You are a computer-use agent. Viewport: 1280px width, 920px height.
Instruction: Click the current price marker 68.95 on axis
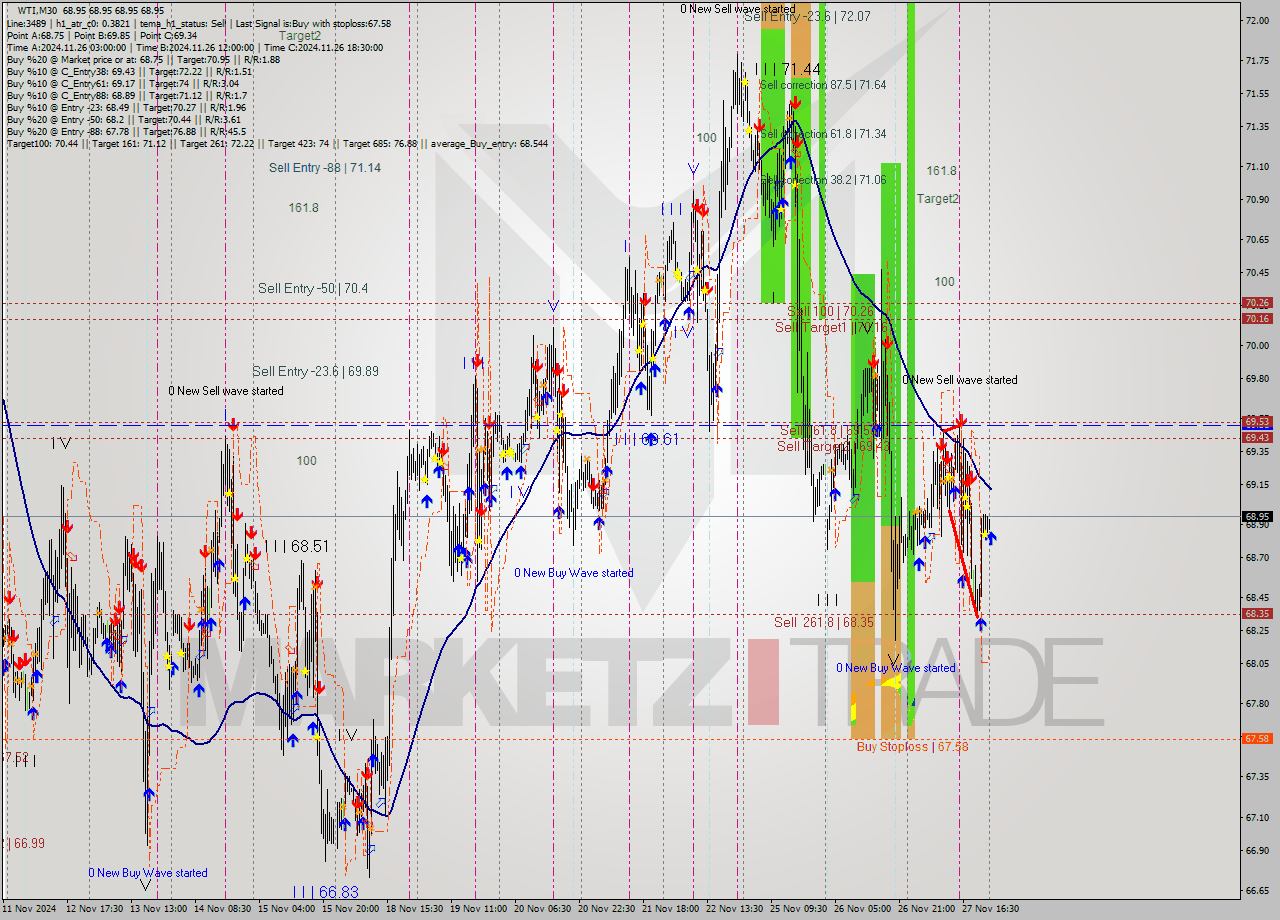tap(1257, 517)
